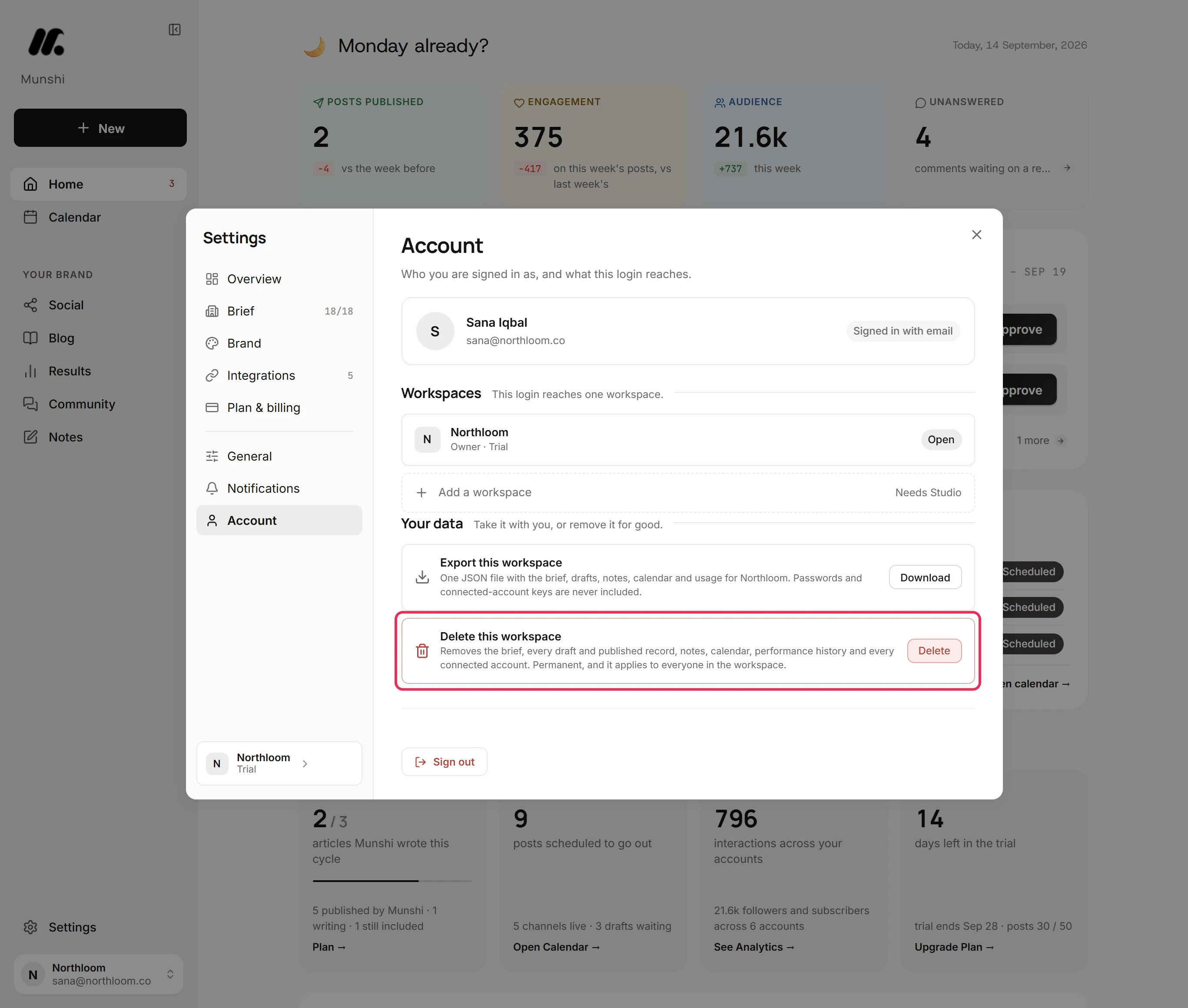Click the Posts Published card

coord(392,146)
